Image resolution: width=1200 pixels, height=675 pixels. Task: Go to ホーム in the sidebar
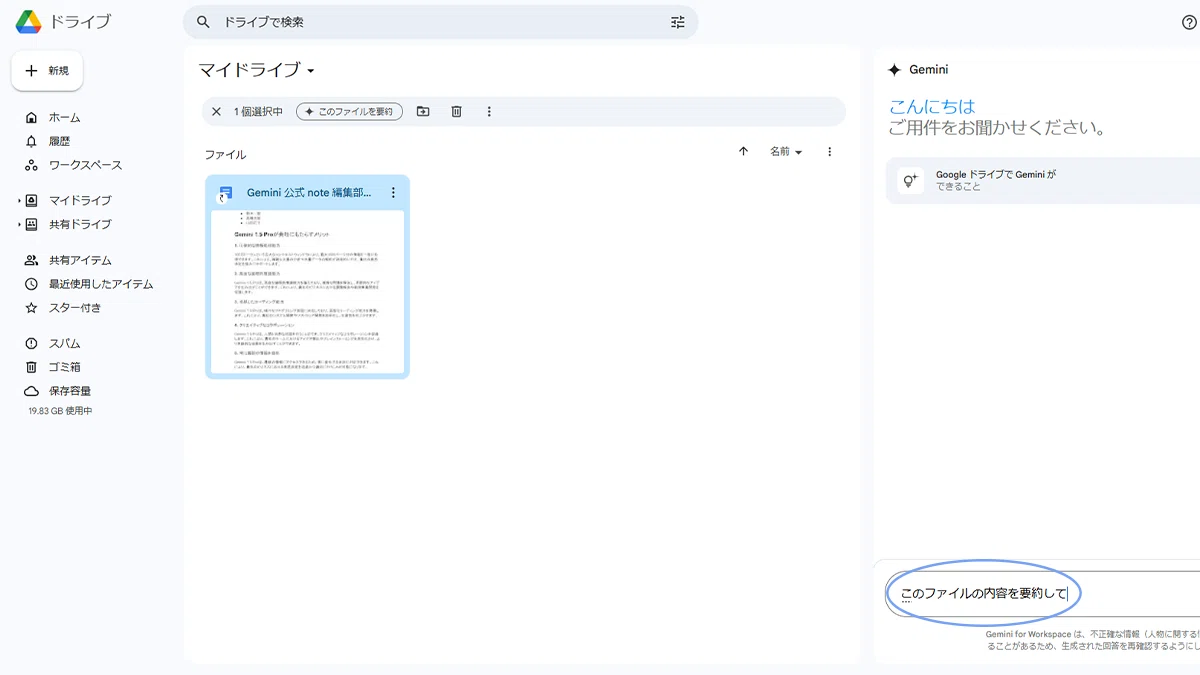click(x=65, y=117)
